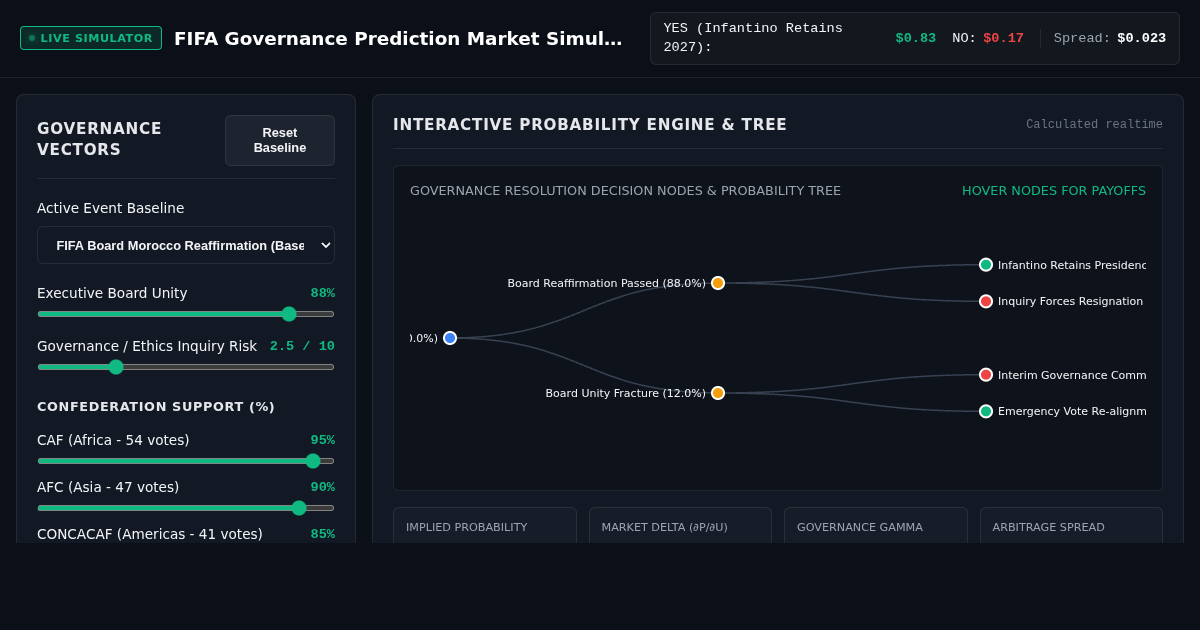Click the CAF support value 95%
This screenshot has height=630, width=1200.
[x=322, y=440]
